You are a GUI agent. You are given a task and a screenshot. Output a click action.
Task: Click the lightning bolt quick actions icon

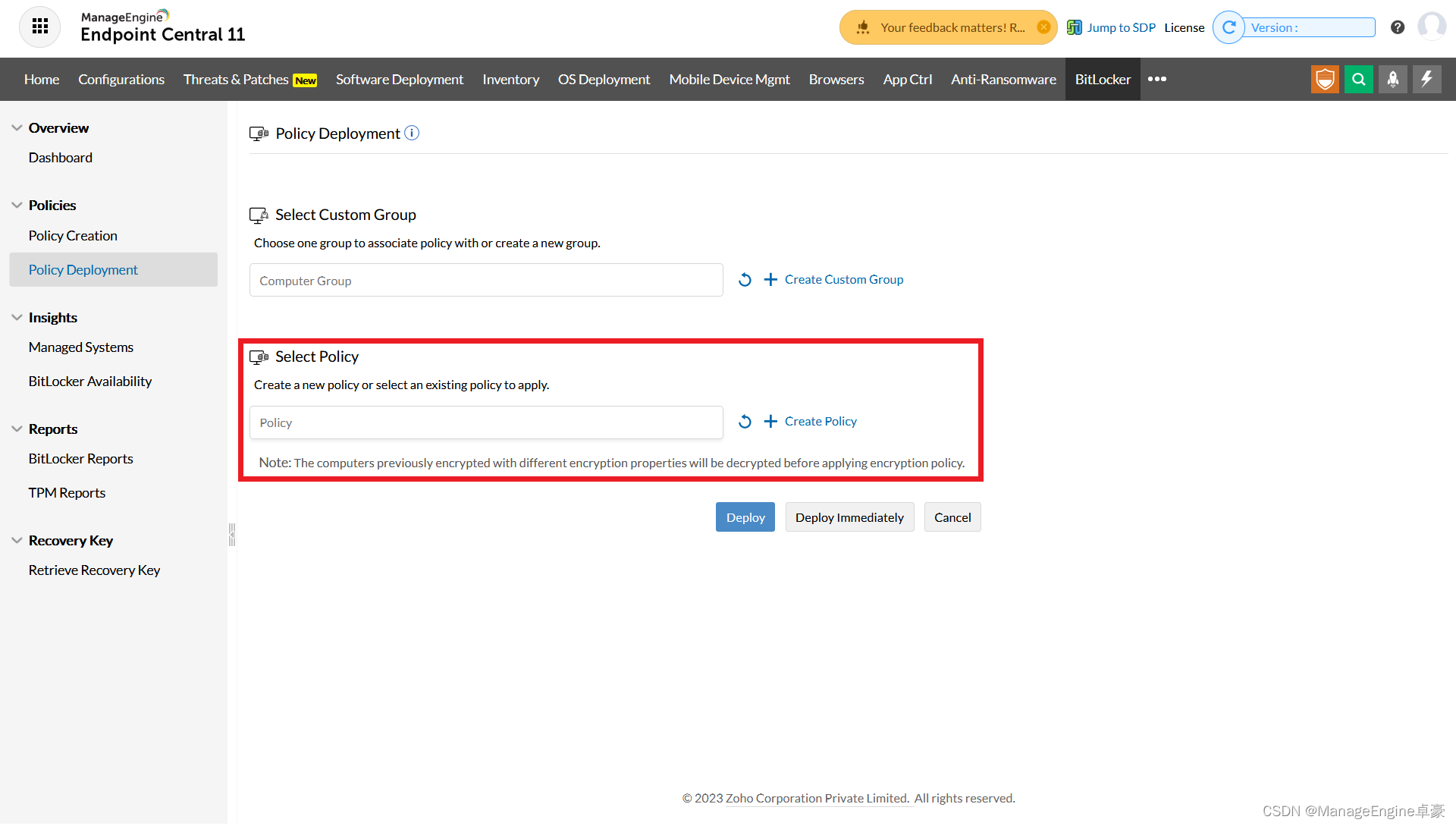pyautogui.click(x=1427, y=79)
